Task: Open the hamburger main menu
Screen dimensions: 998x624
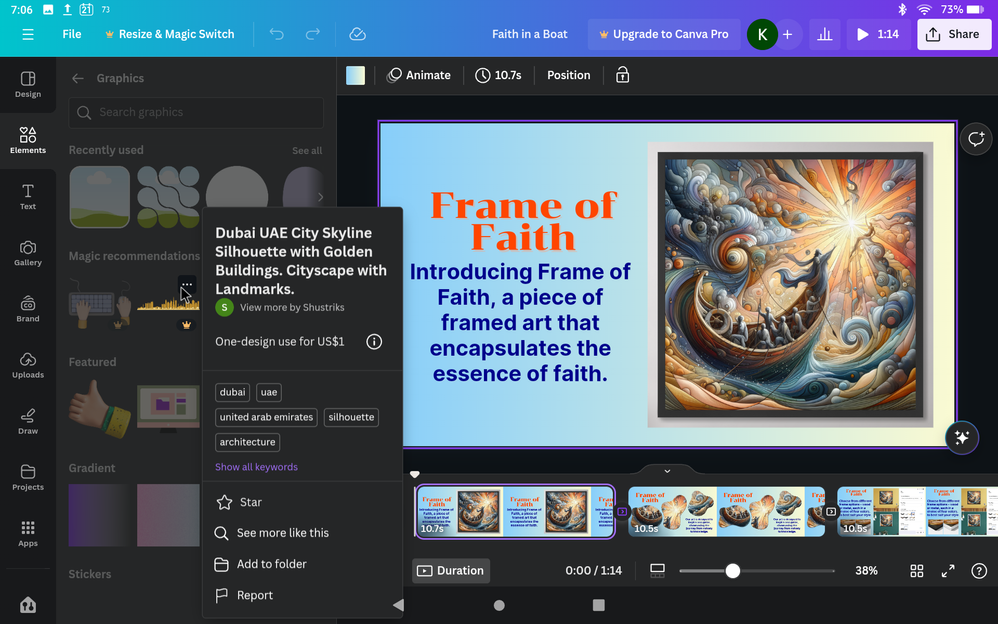Action: point(28,34)
